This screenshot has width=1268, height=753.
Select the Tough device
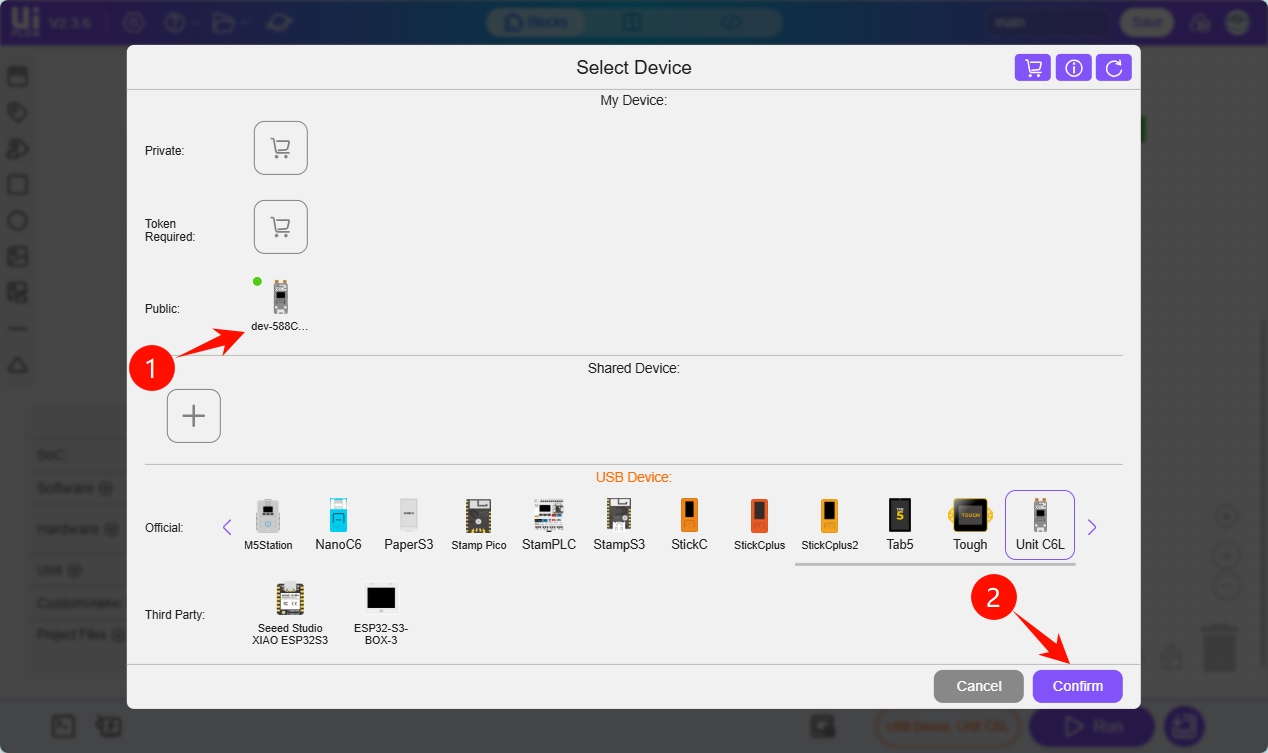click(970, 524)
